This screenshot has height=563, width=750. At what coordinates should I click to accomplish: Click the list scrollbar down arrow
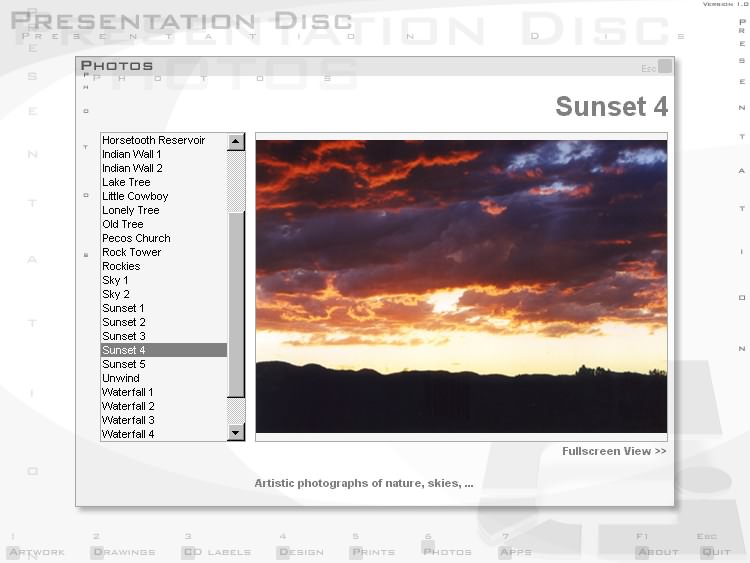[236, 432]
